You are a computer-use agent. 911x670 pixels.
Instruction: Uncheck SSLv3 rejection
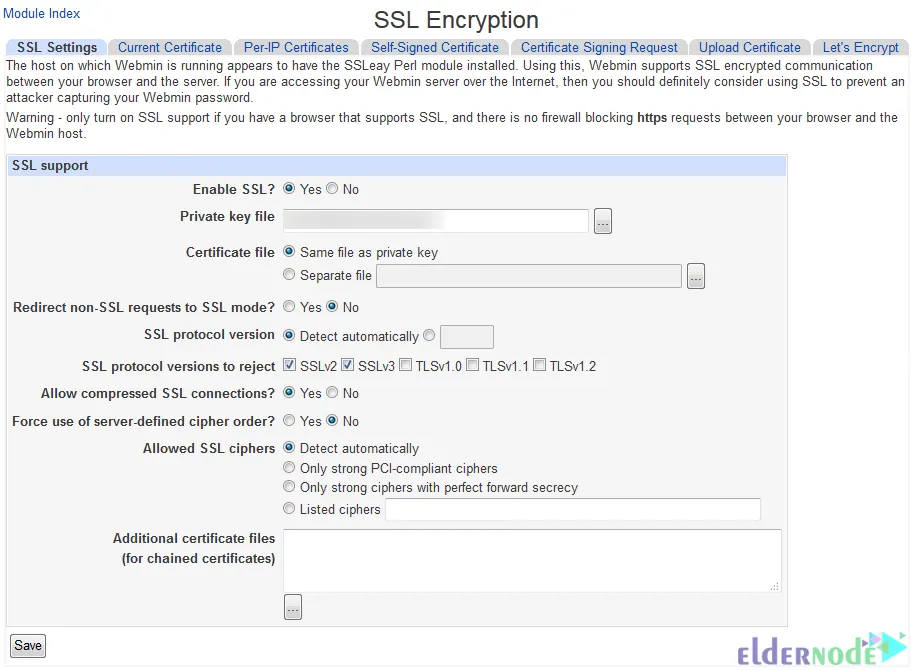tap(346, 364)
